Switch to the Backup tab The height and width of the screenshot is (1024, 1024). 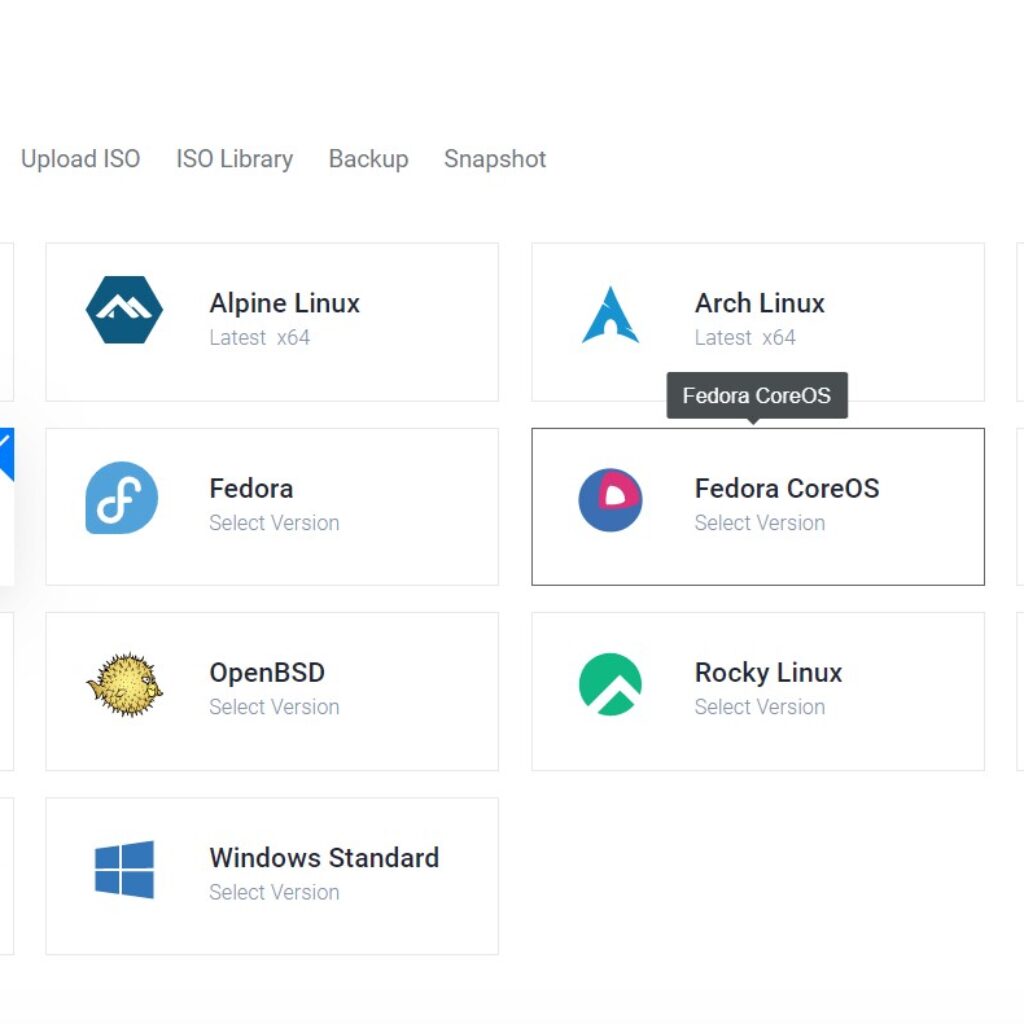click(368, 159)
